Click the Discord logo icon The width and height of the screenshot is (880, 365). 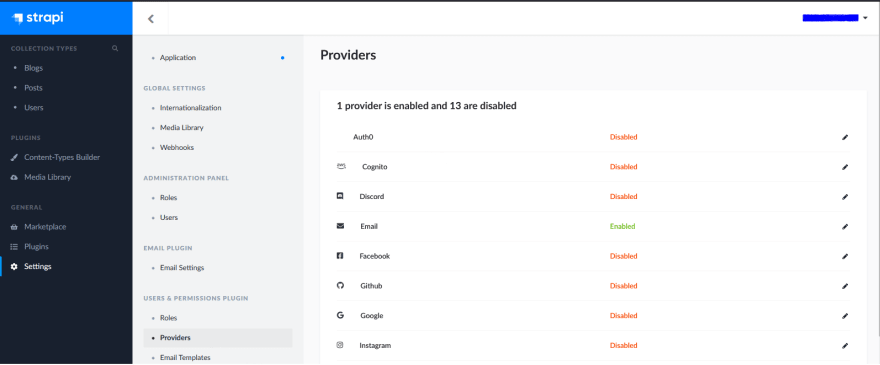[340, 196]
